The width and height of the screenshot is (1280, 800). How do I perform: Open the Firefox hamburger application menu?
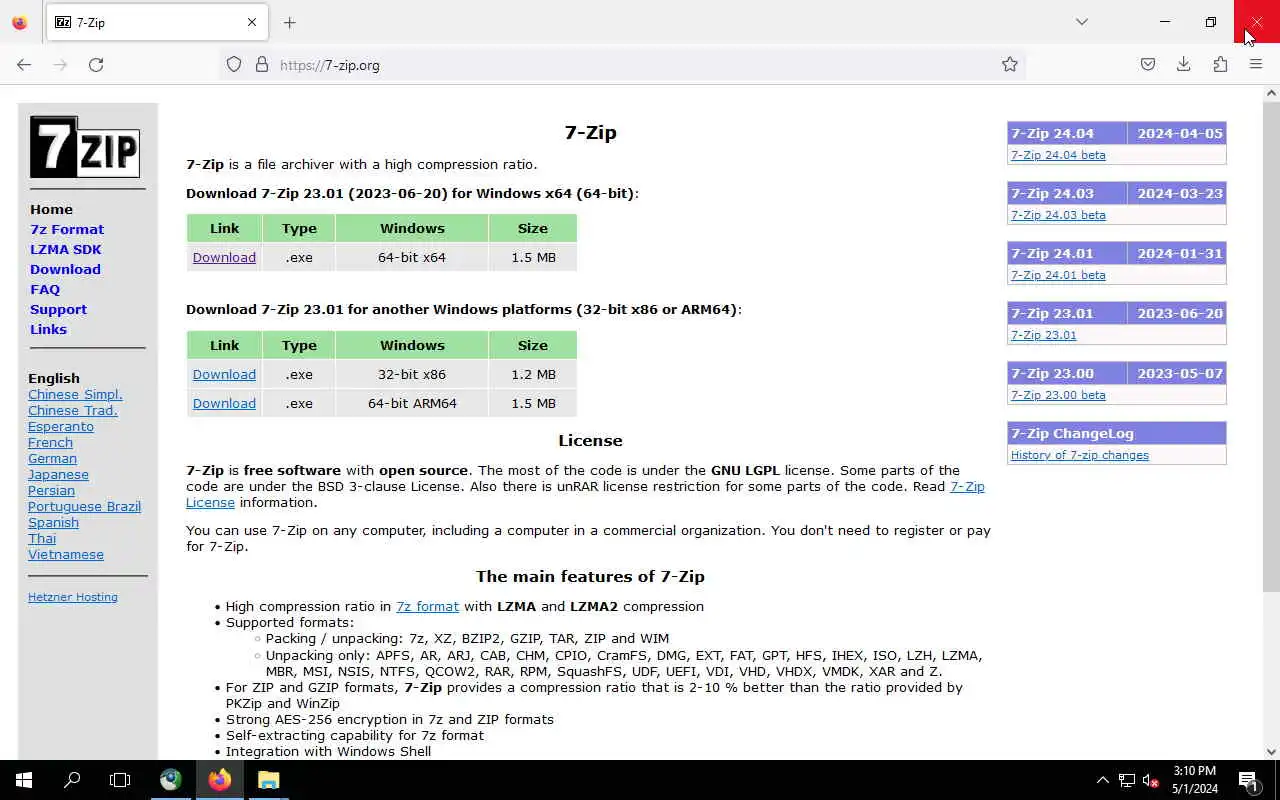tap(1256, 65)
